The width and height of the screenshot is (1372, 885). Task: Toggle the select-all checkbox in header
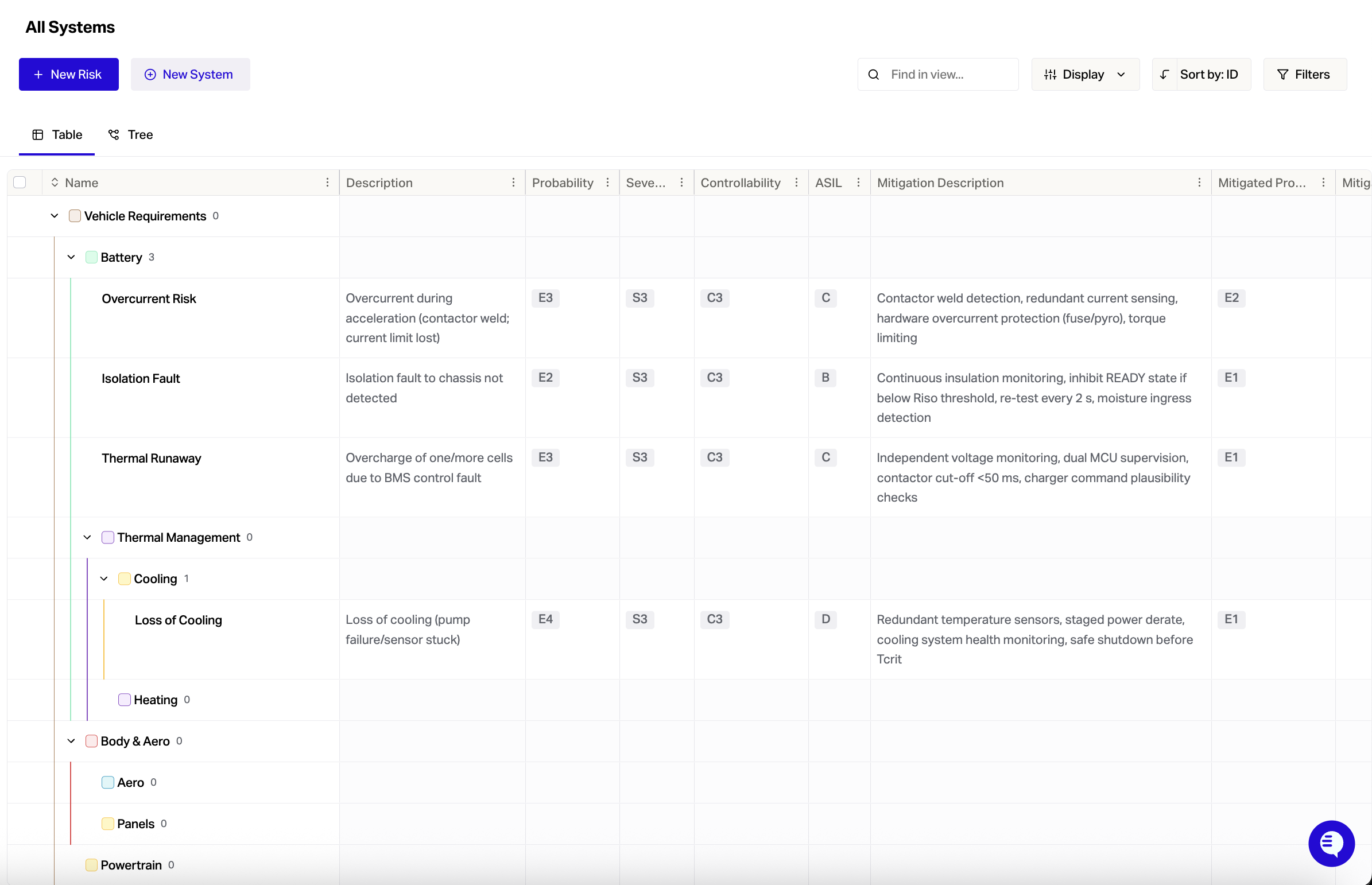coord(20,183)
